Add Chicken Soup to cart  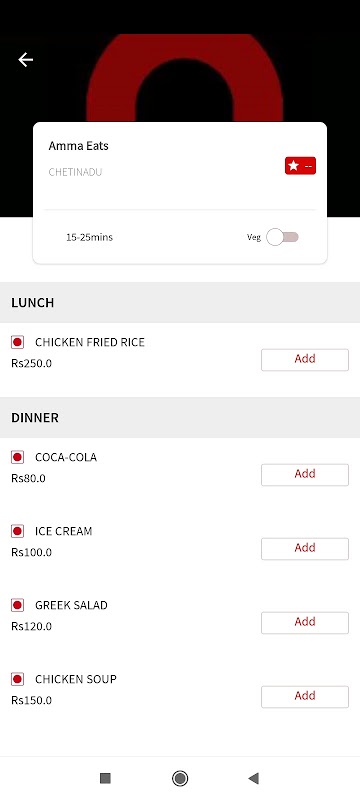point(305,697)
